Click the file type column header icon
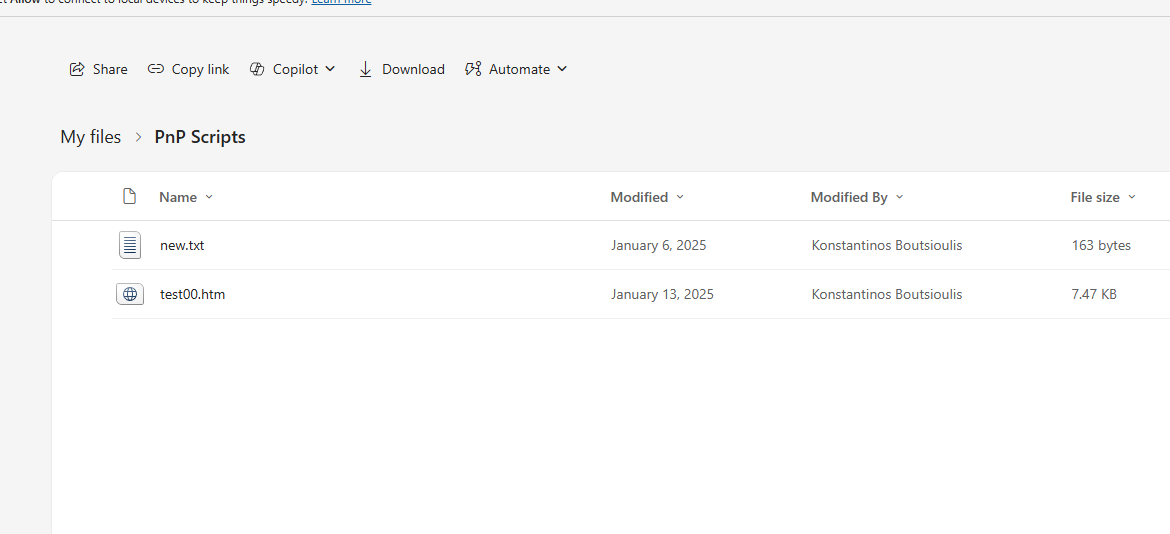 point(129,197)
